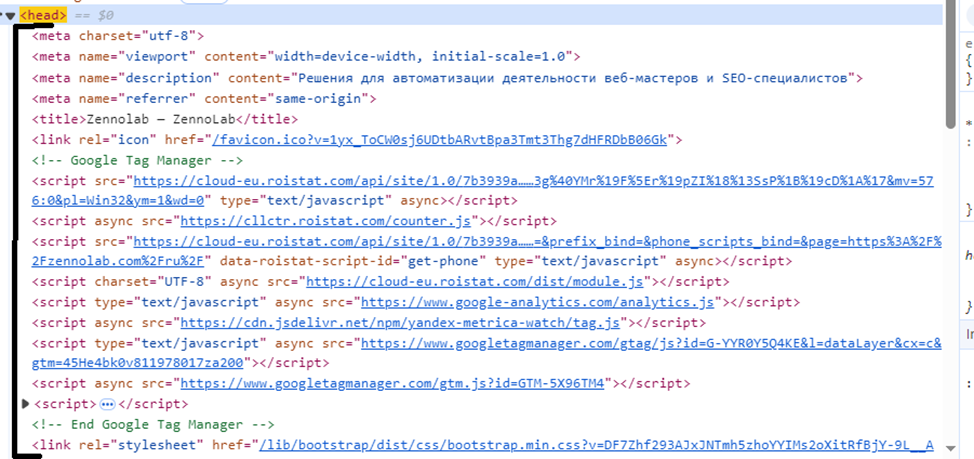Open the cllctr.roistat.com counter.js link

(x=325, y=221)
